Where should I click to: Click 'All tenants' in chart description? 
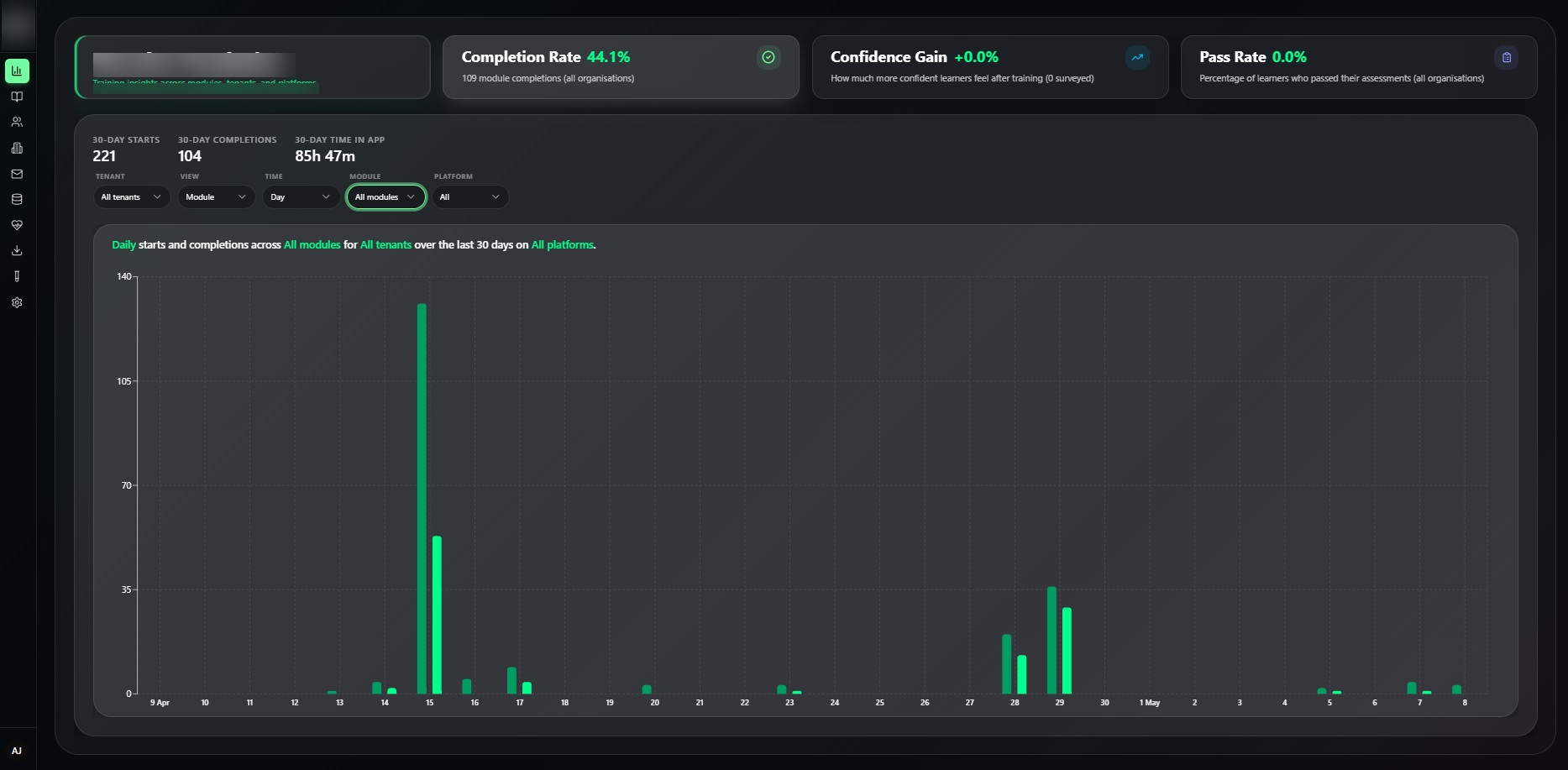386,245
